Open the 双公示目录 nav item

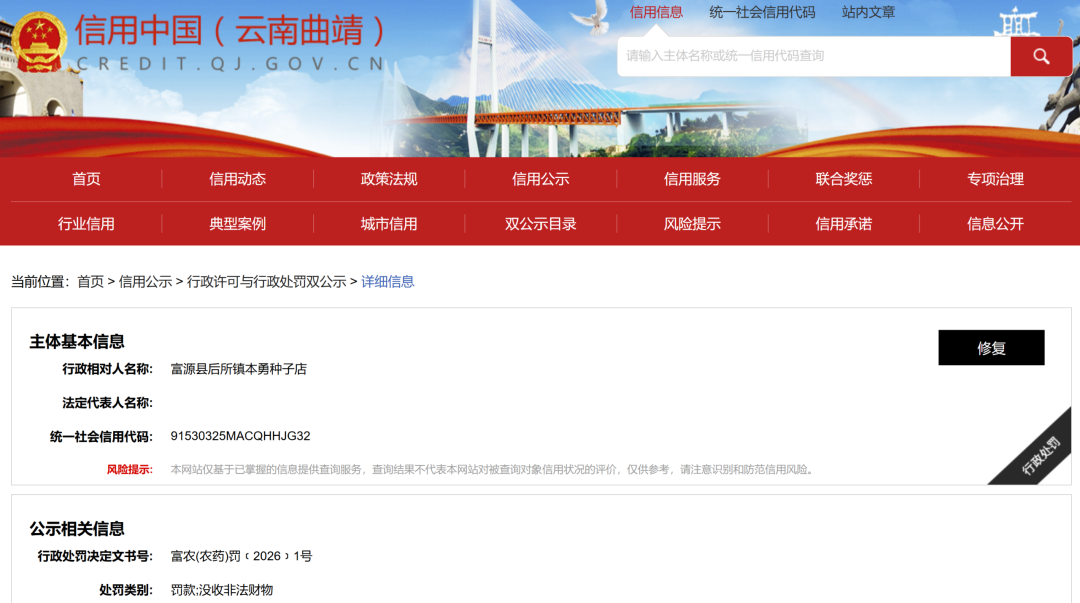coord(541,224)
